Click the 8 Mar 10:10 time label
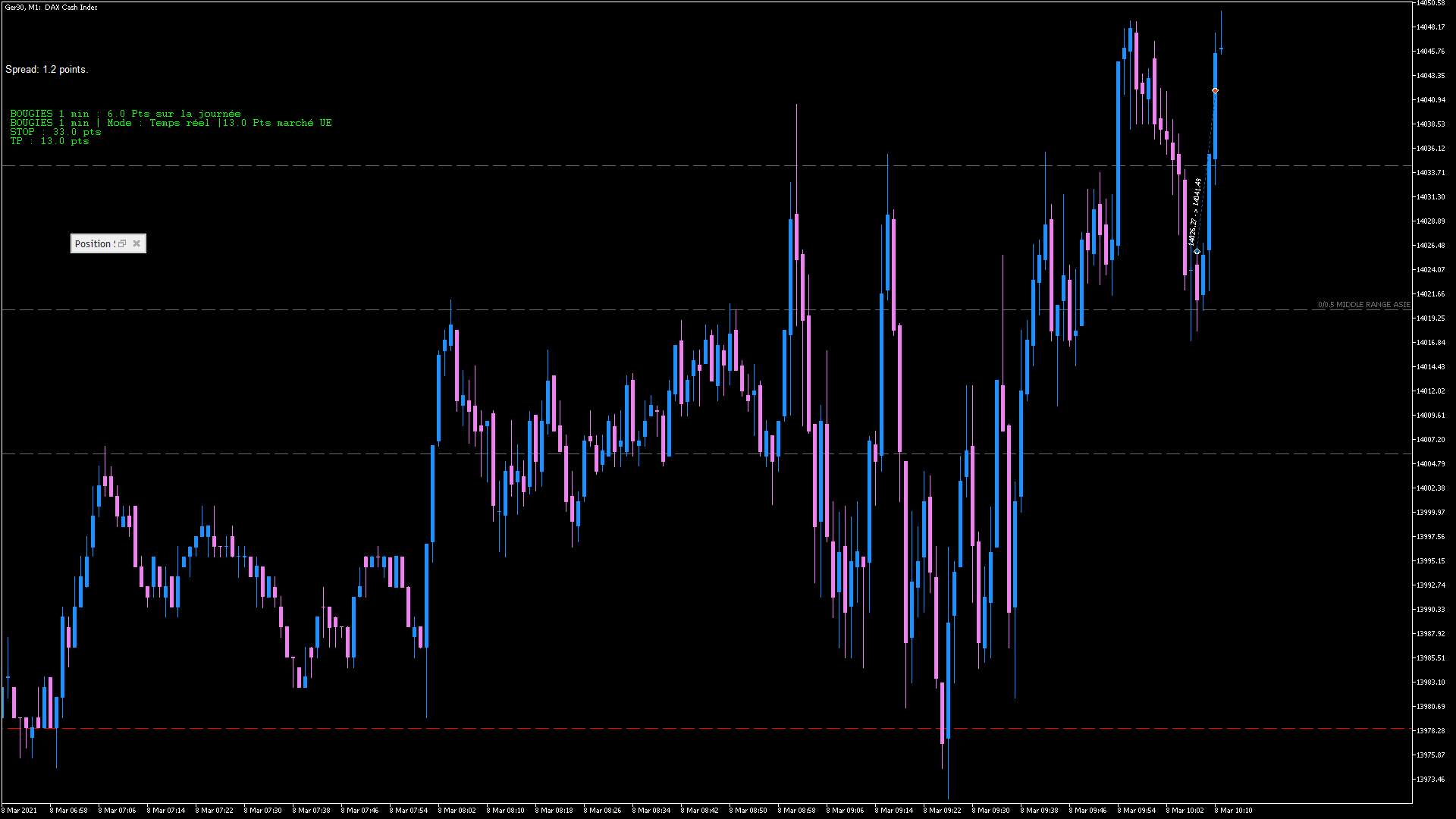The width and height of the screenshot is (1456, 819). click(x=1233, y=810)
